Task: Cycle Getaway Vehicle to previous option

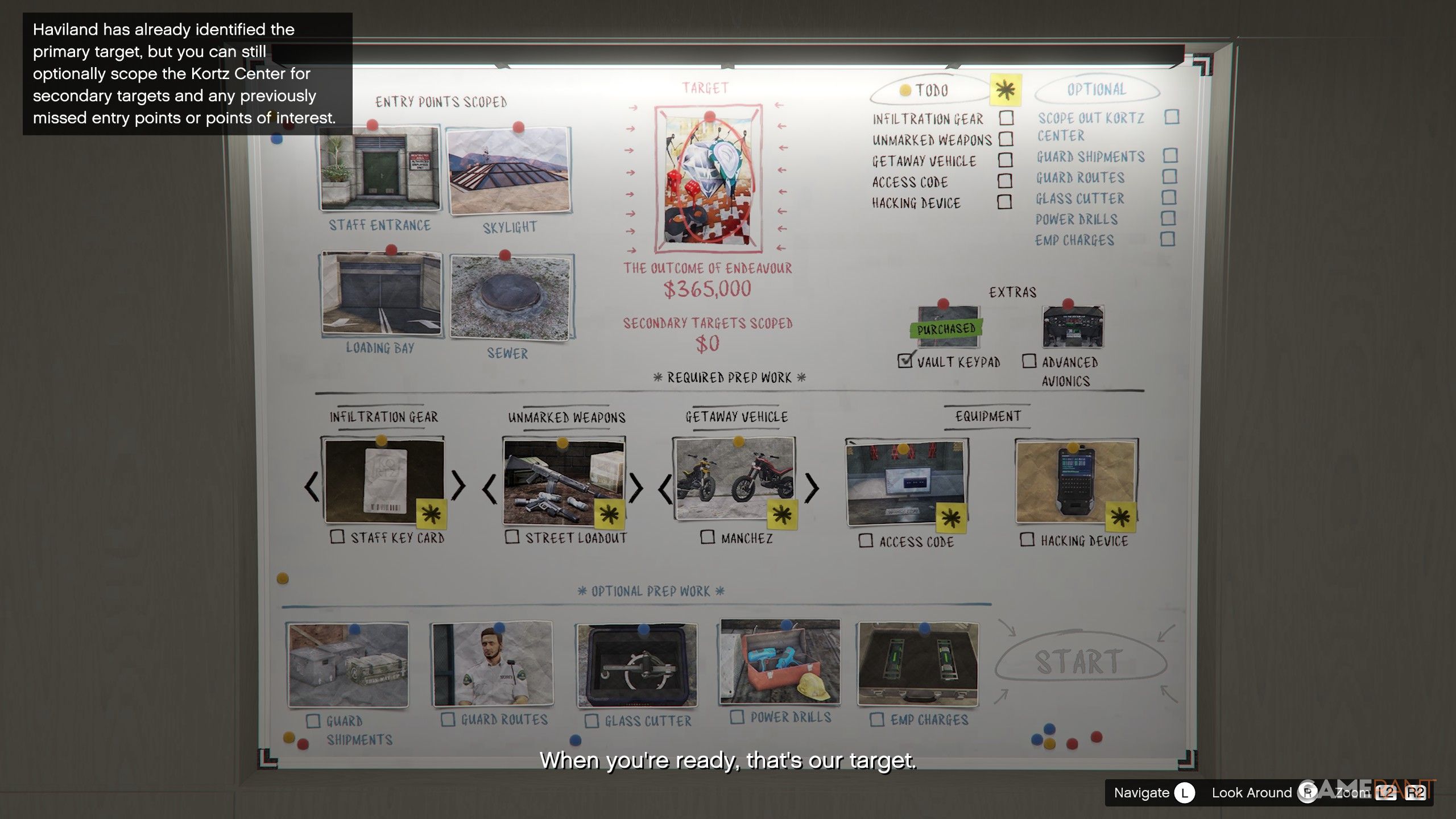Action: click(665, 489)
